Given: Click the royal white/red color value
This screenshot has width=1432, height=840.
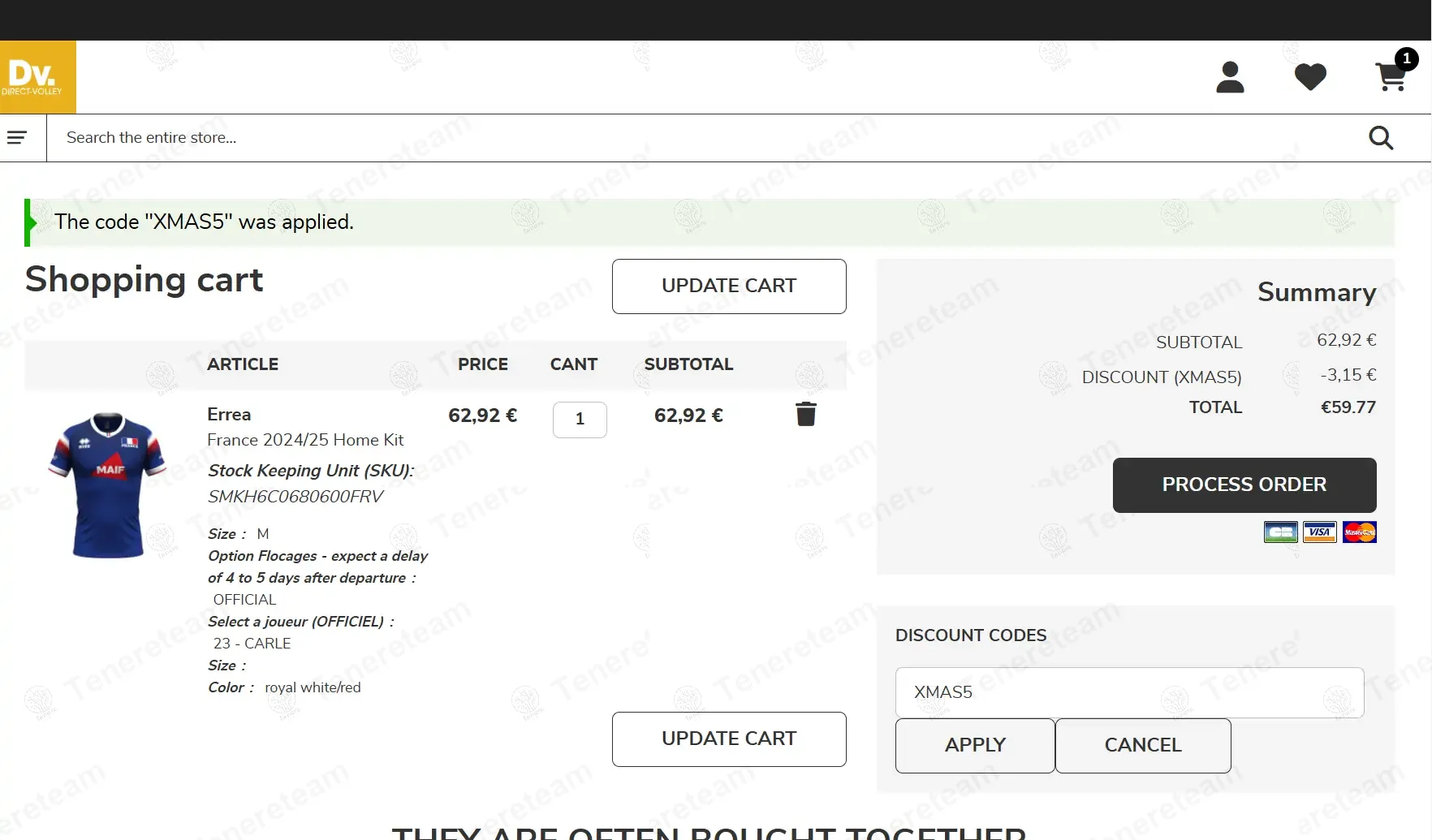Looking at the screenshot, I should pyautogui.click(x=313, y=687).
